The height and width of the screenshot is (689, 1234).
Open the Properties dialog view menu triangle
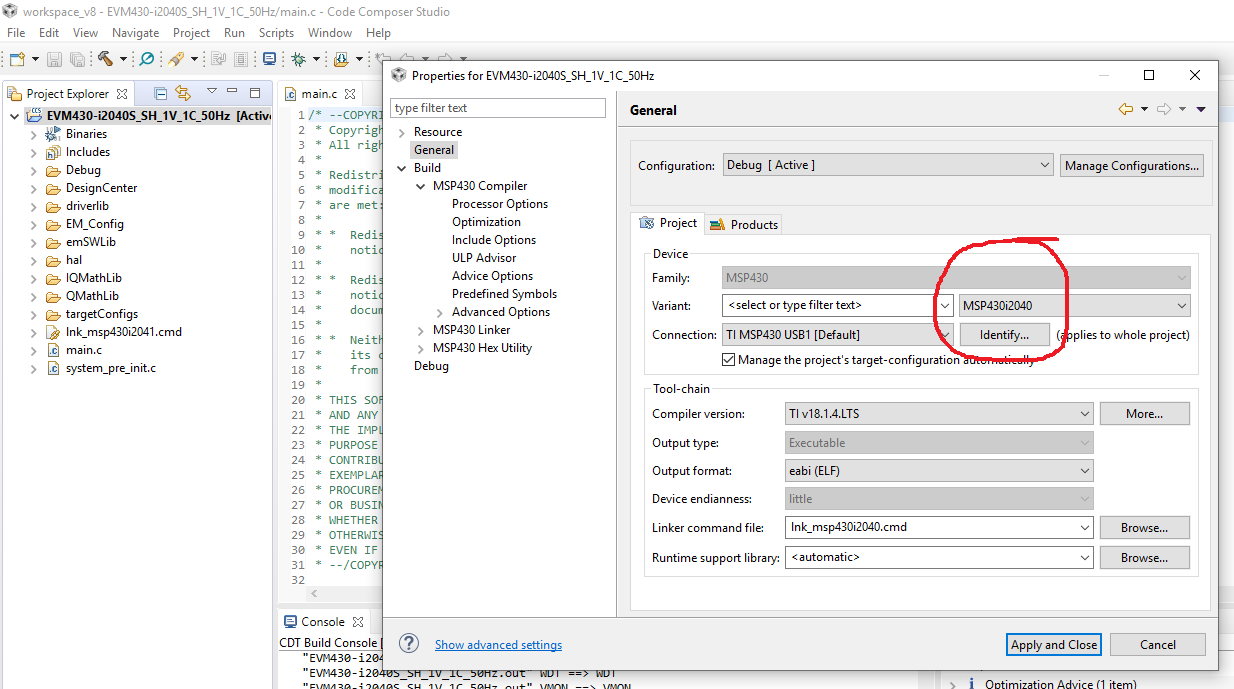point(1201,110)
